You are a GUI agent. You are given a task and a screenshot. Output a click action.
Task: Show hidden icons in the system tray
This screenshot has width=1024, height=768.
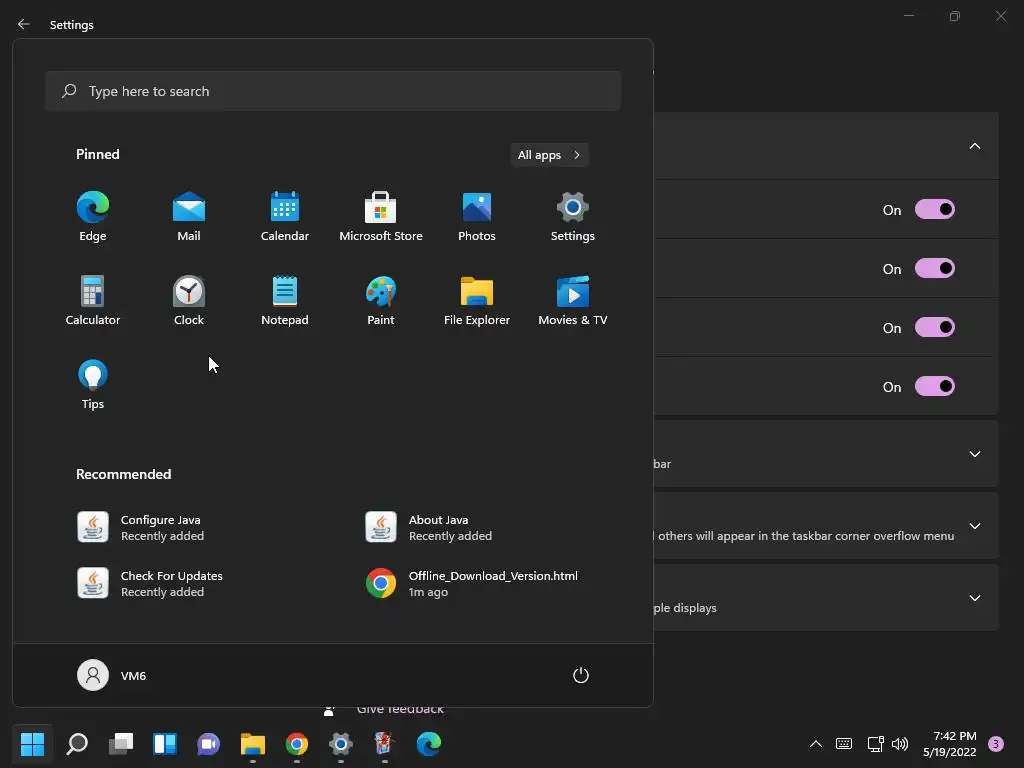816,744
